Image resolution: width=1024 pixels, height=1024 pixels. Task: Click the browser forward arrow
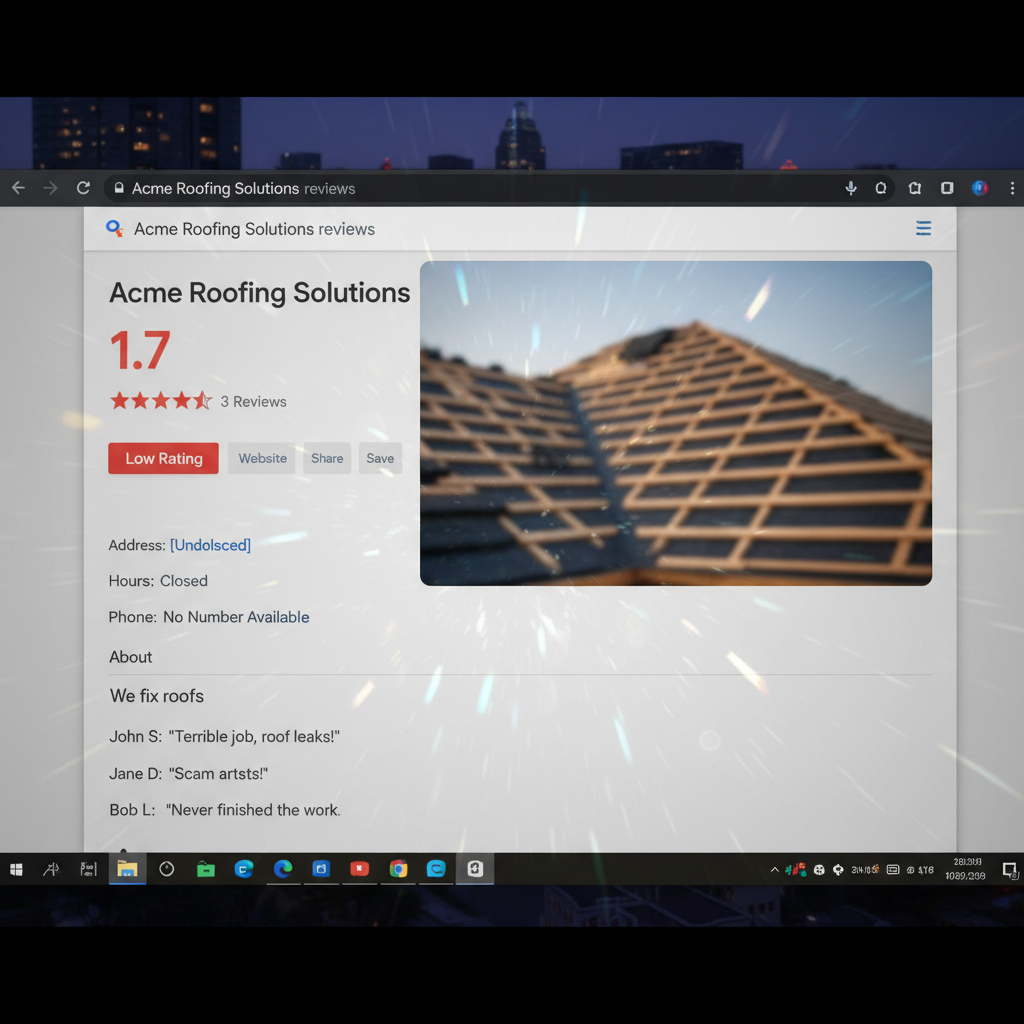(50, 188)
